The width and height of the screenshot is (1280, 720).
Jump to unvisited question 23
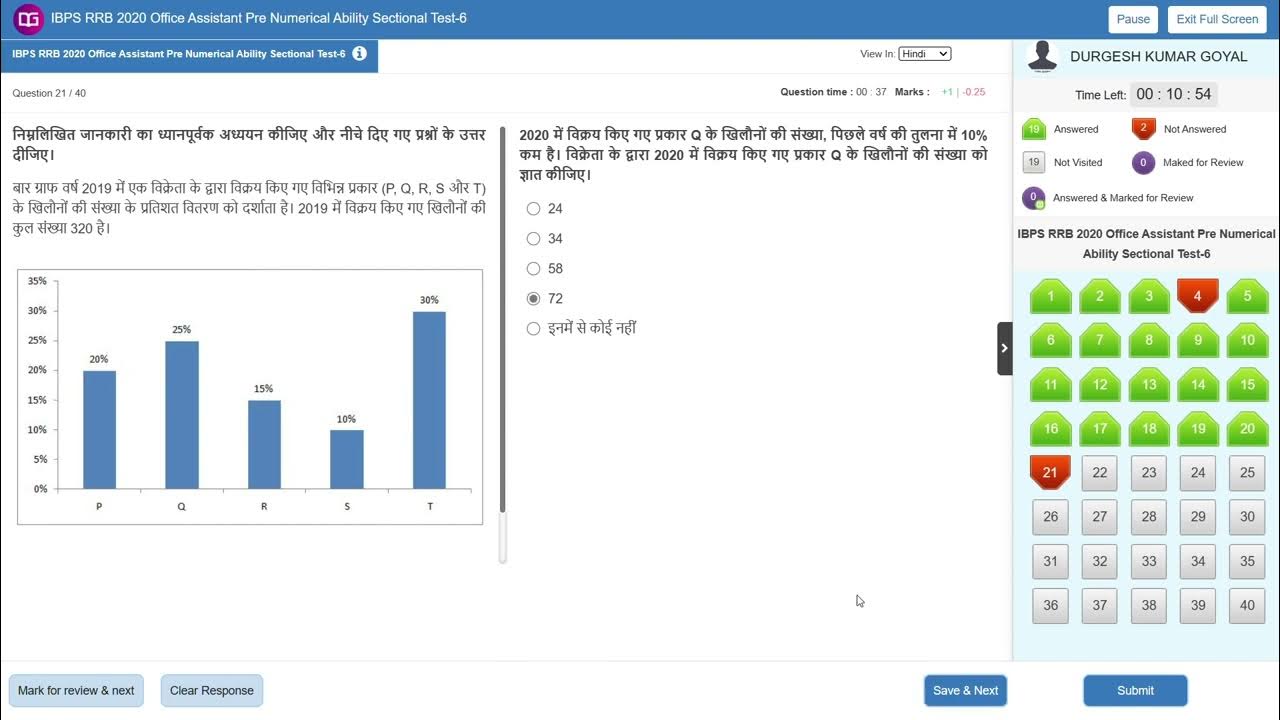pyautogui.click(x=1149, y=473)
